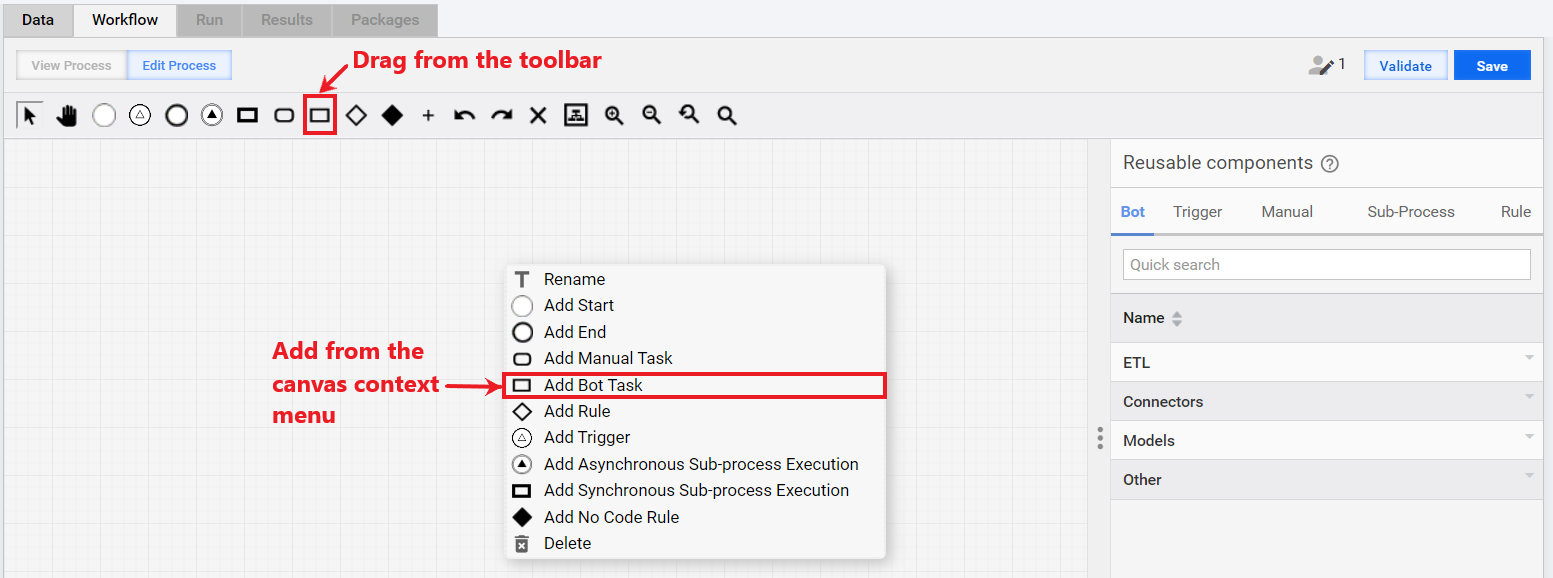Select the hand pan tool
Screen dimensions: 1553x578
[67, 116]
